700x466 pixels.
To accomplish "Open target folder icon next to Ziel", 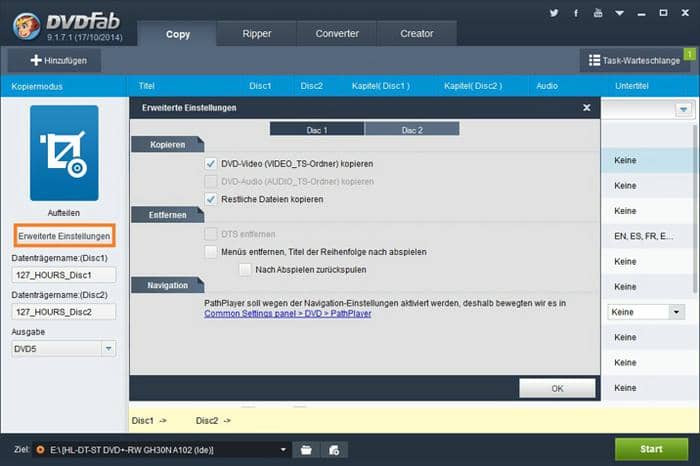I will (306, 450).
